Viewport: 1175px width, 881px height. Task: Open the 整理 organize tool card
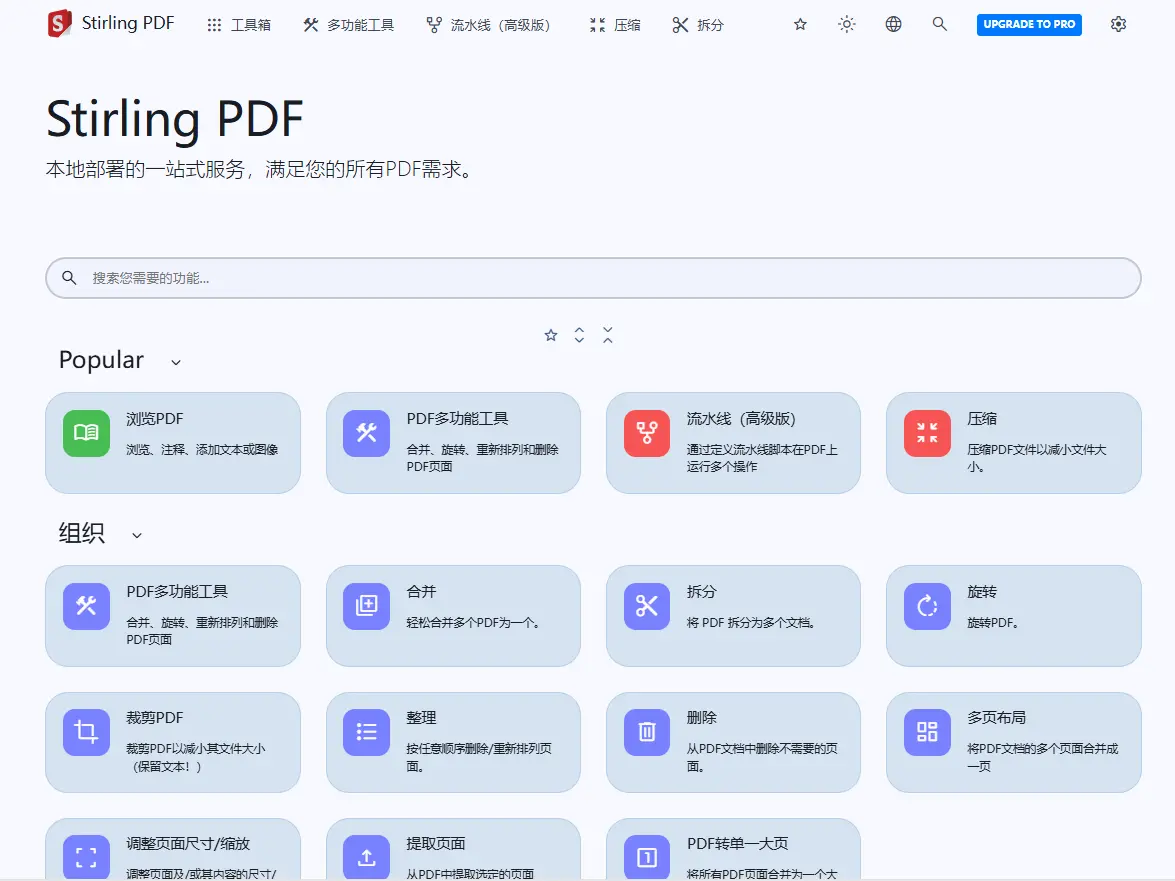[453, 742]
